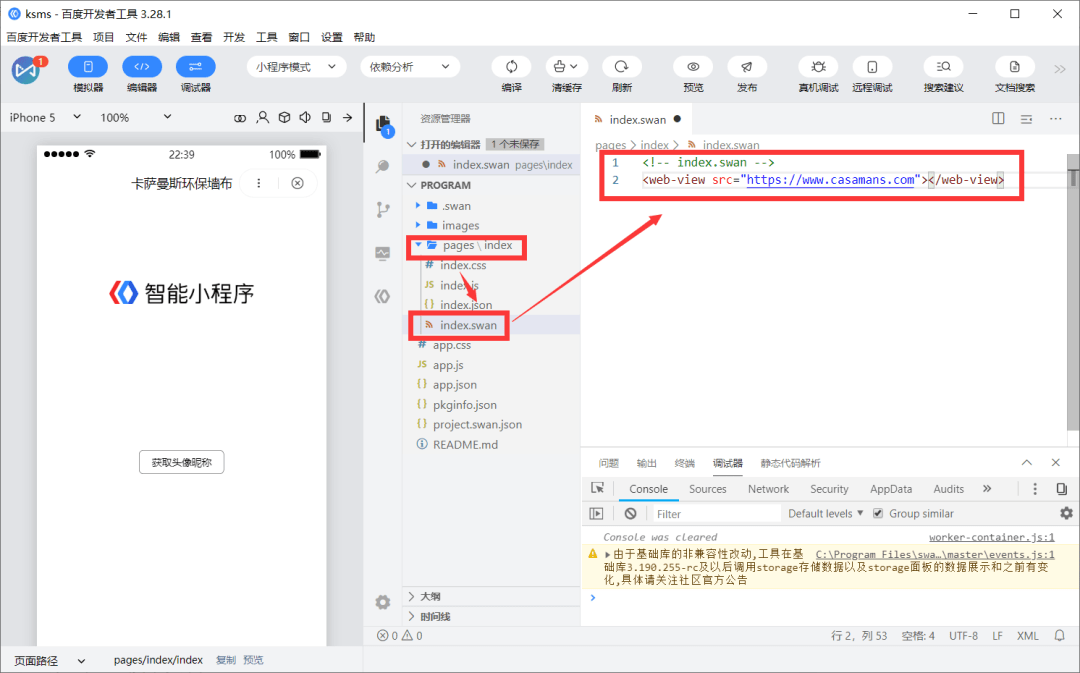Image resolution: width=1080 pixels, height=673 pixels.
Task: Open the 工具 menu
Action: tap(266, 37)
